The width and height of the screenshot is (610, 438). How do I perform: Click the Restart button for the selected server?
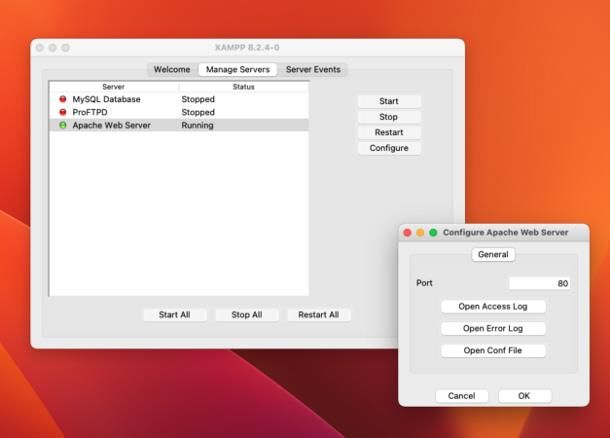[389, 132]
